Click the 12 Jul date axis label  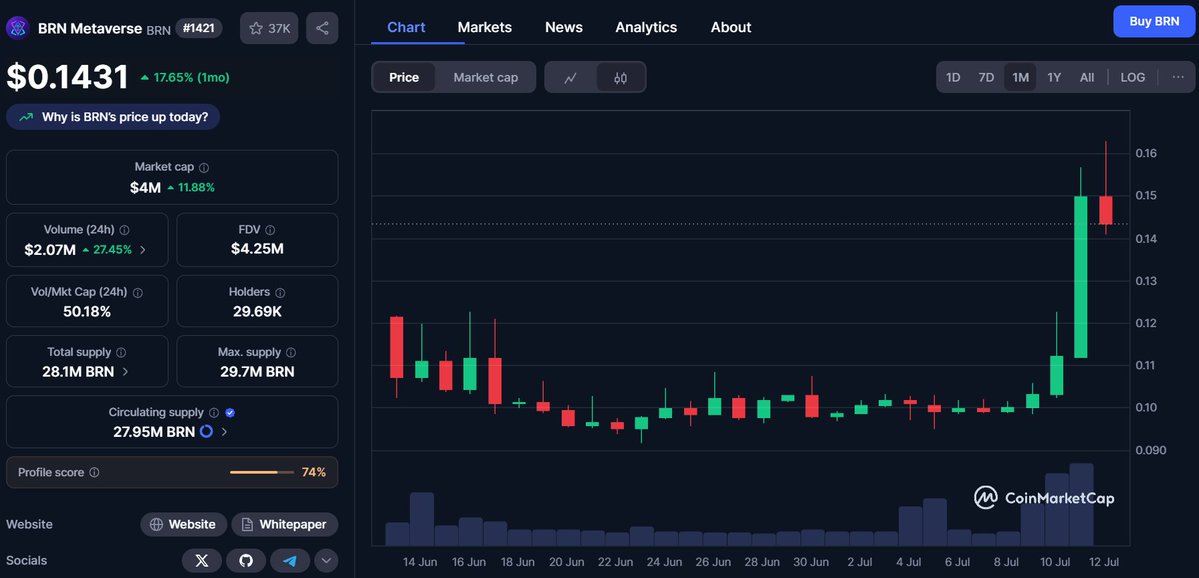[1104, 562]
